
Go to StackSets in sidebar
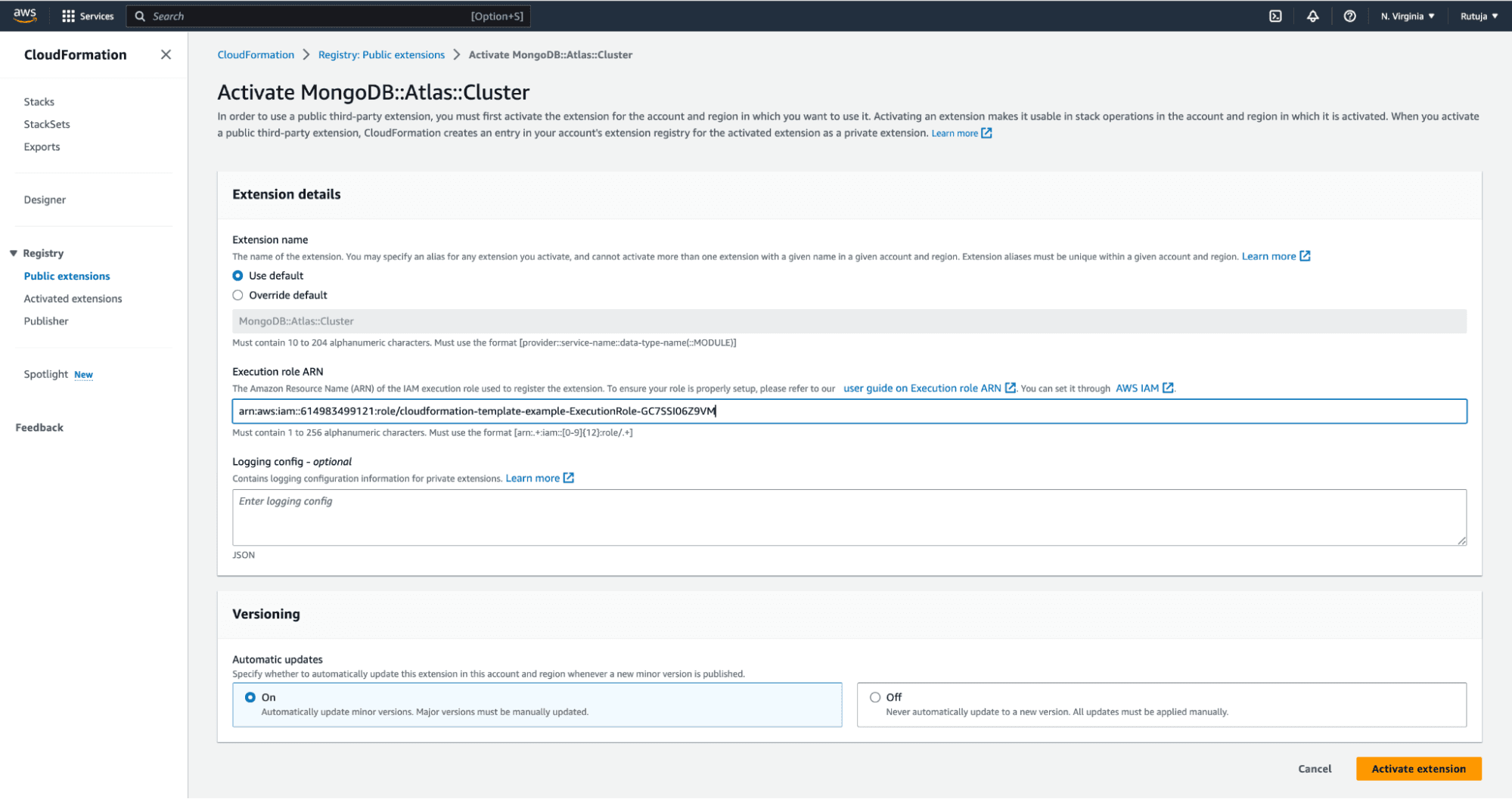point(47,124)
